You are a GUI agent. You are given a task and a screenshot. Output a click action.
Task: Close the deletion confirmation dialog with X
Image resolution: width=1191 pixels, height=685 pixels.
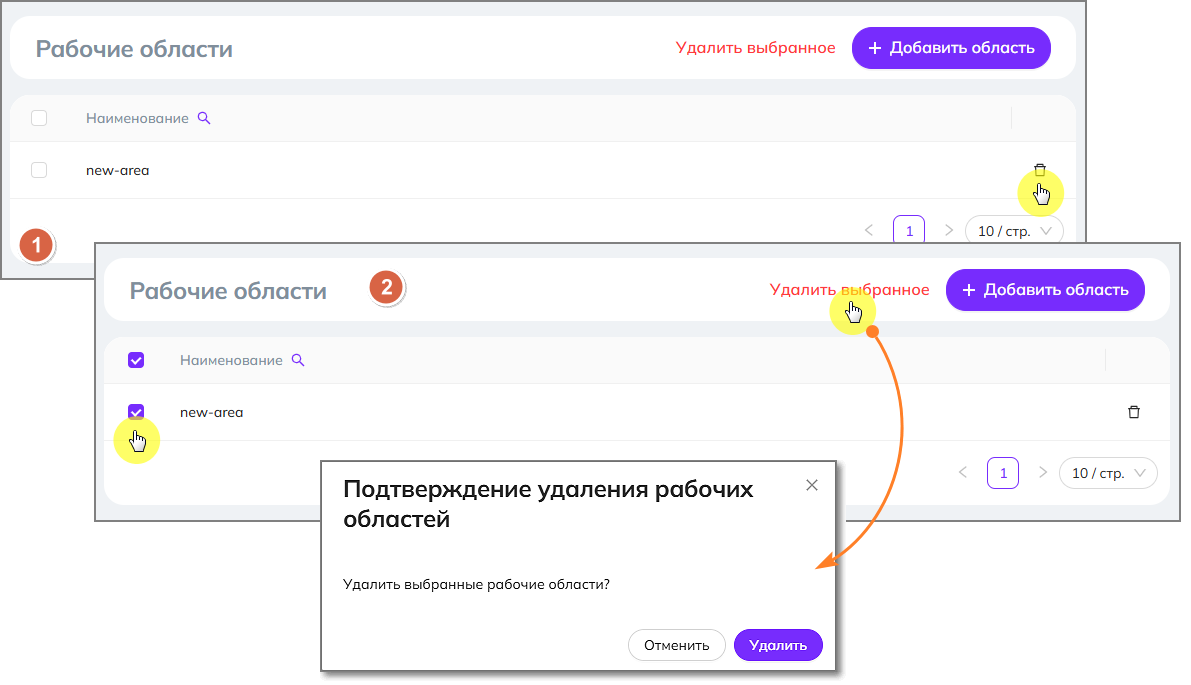812,485
